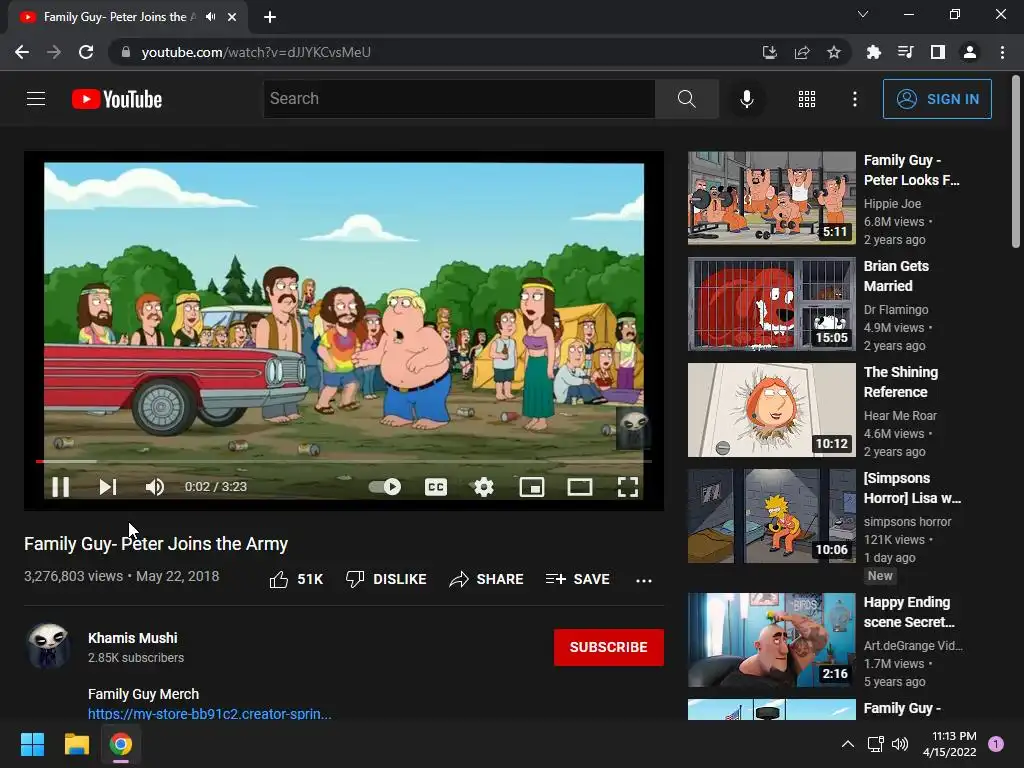The height and width of the screenshot is (768, 1024).
Task: Click the DISLIKE button
Action: [386, 579]
